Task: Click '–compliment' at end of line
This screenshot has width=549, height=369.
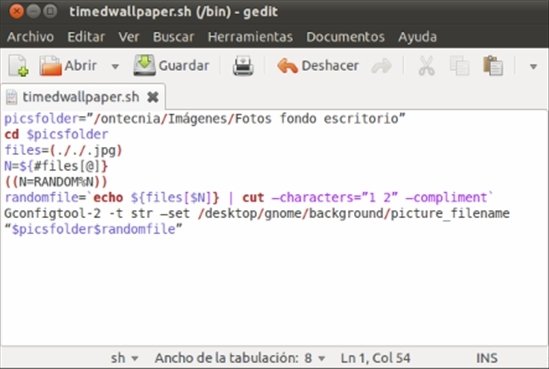Action: [446, 198]
